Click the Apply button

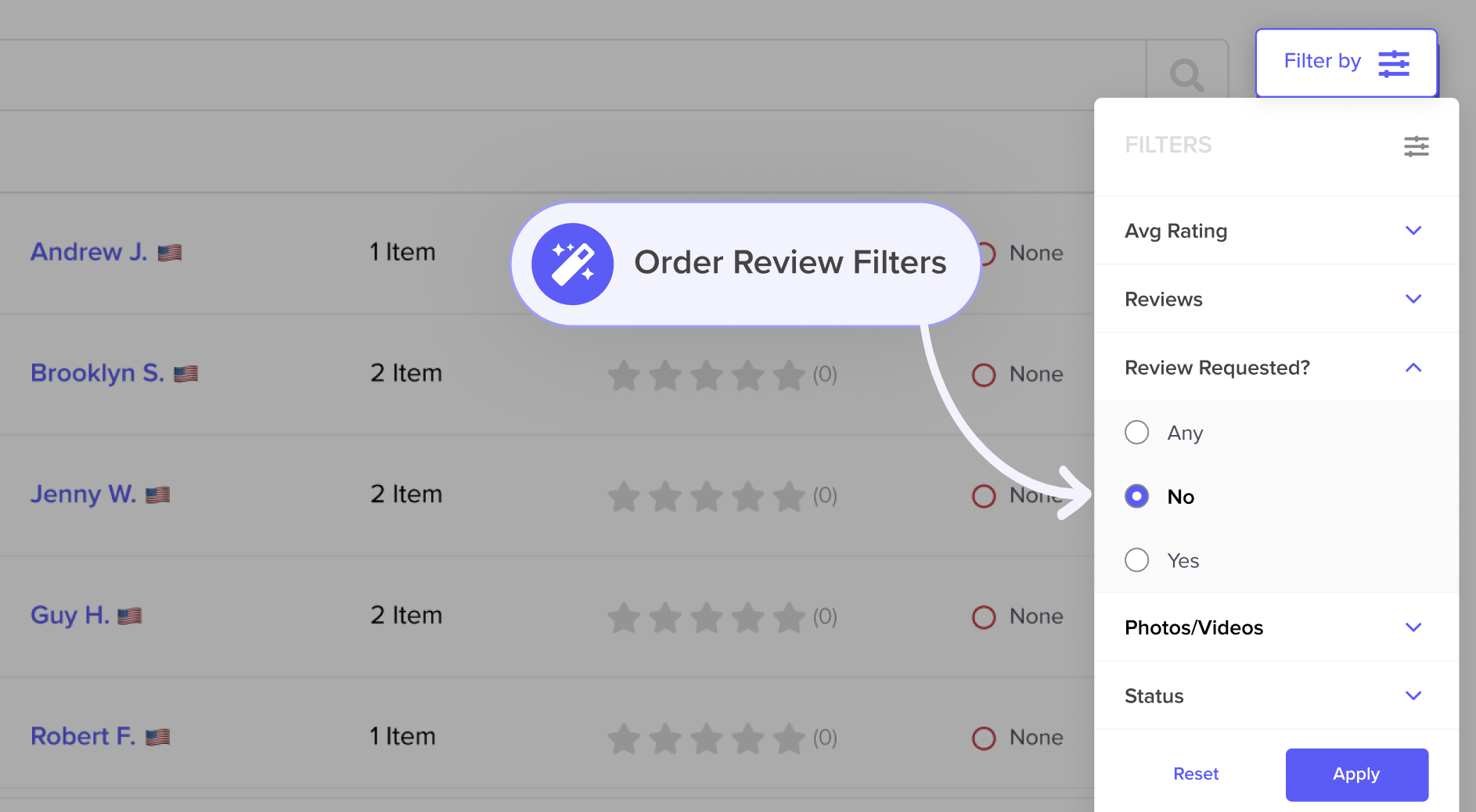coord(1356,774)
